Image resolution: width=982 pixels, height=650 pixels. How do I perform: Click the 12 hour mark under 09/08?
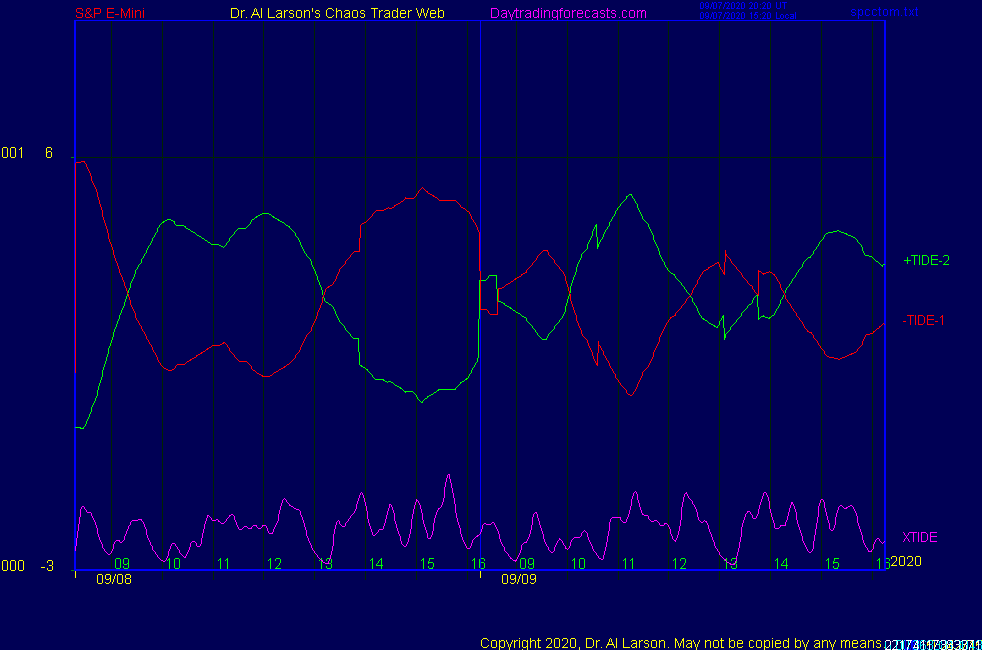274,564
